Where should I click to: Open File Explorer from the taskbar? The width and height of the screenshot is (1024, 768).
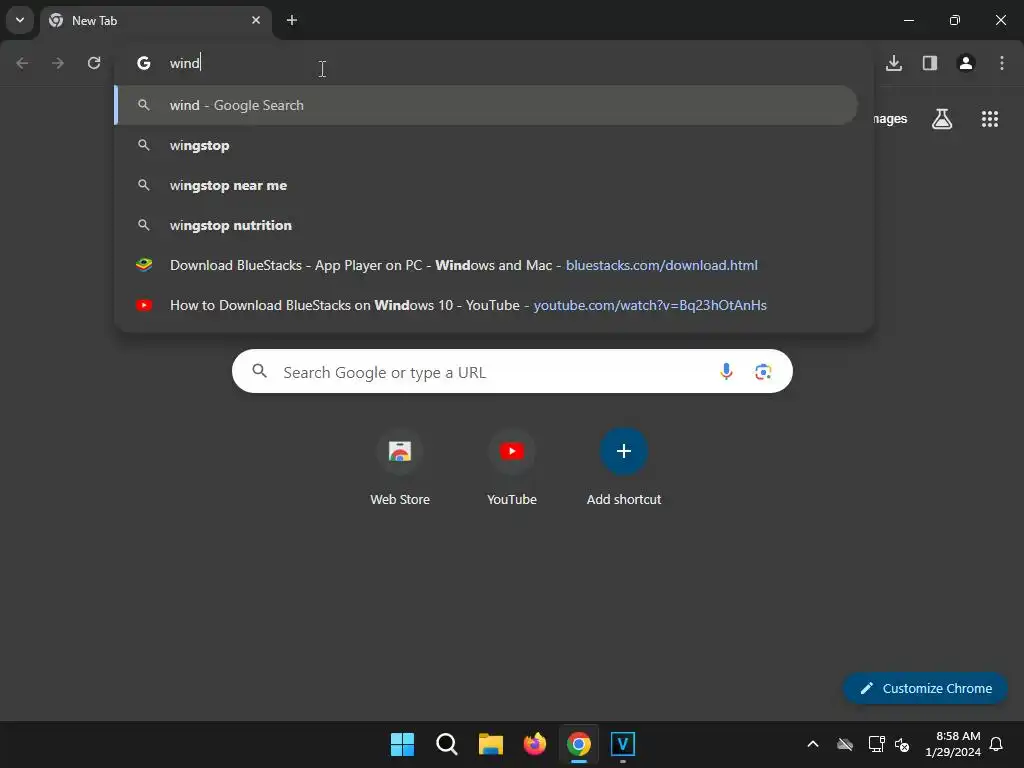(x=490, y=744)
